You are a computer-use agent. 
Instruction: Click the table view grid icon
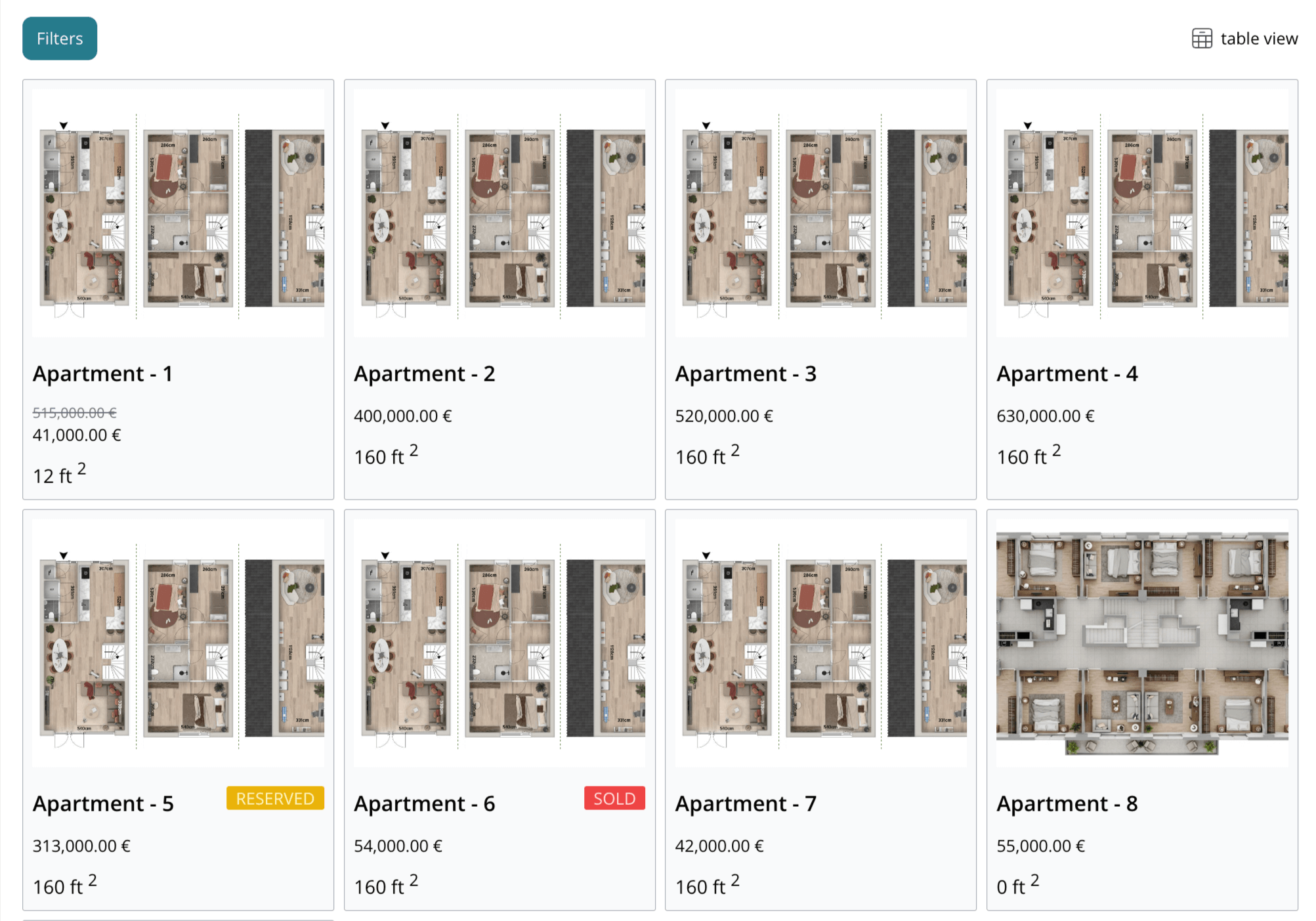1201,39
